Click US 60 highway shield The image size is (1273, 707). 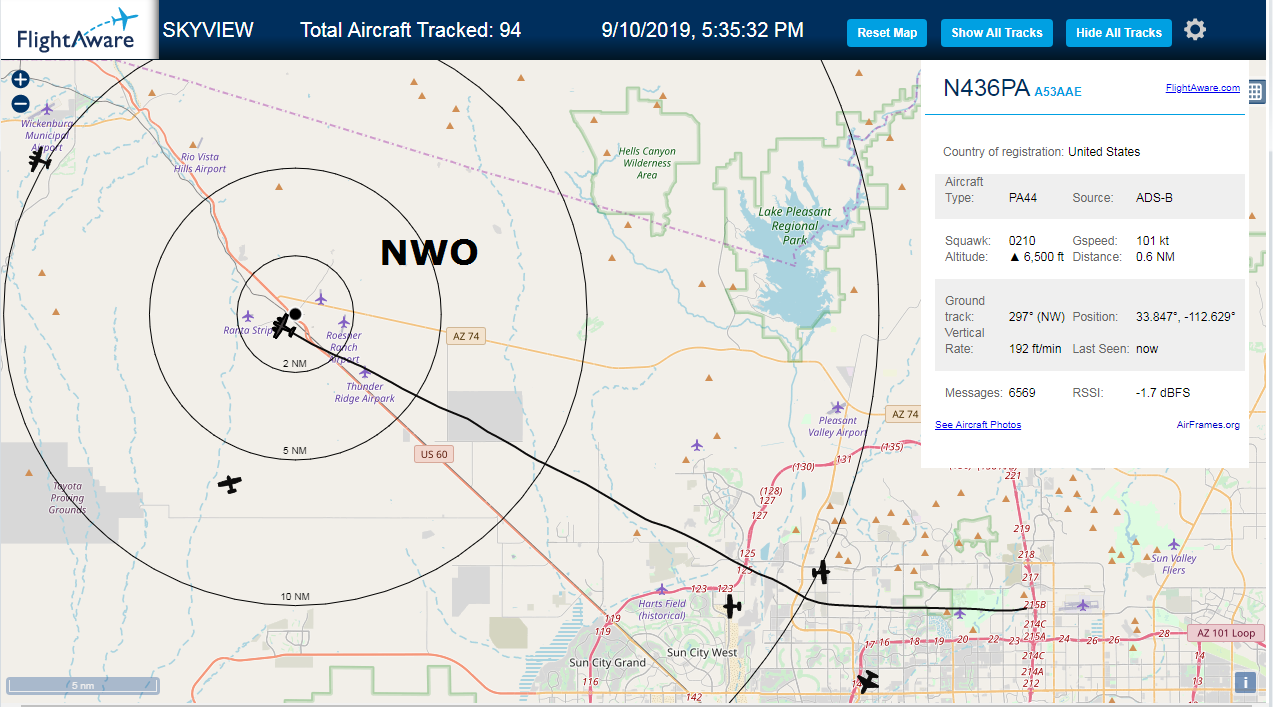[x=434, y=454]
